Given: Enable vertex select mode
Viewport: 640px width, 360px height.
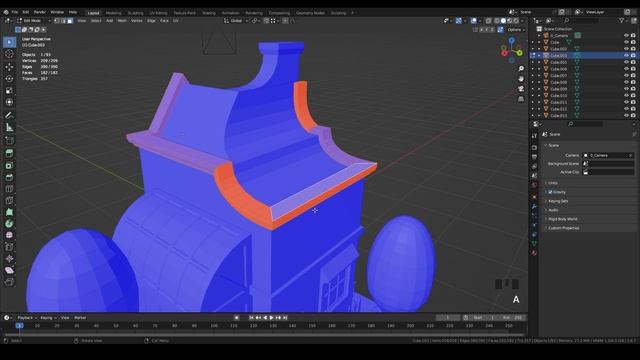Looking at the screenshot, I should tap(57, 21).
